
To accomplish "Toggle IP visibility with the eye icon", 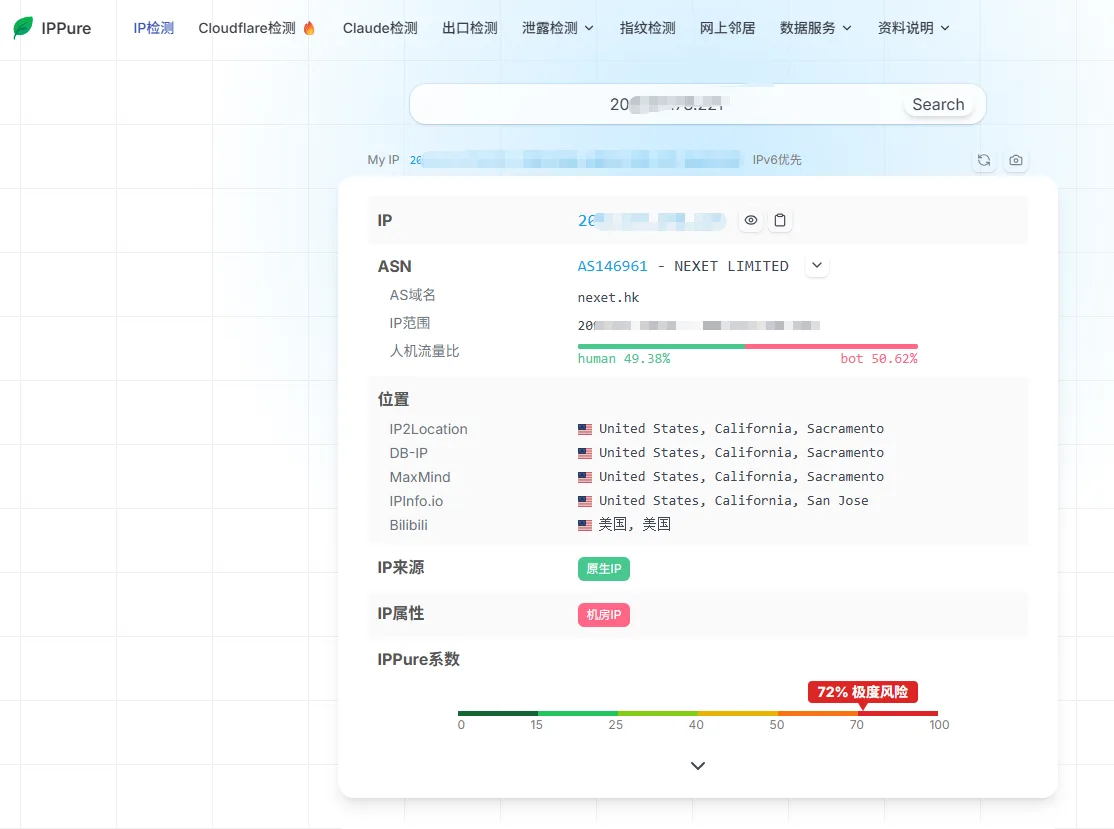I will pos(751,220).
